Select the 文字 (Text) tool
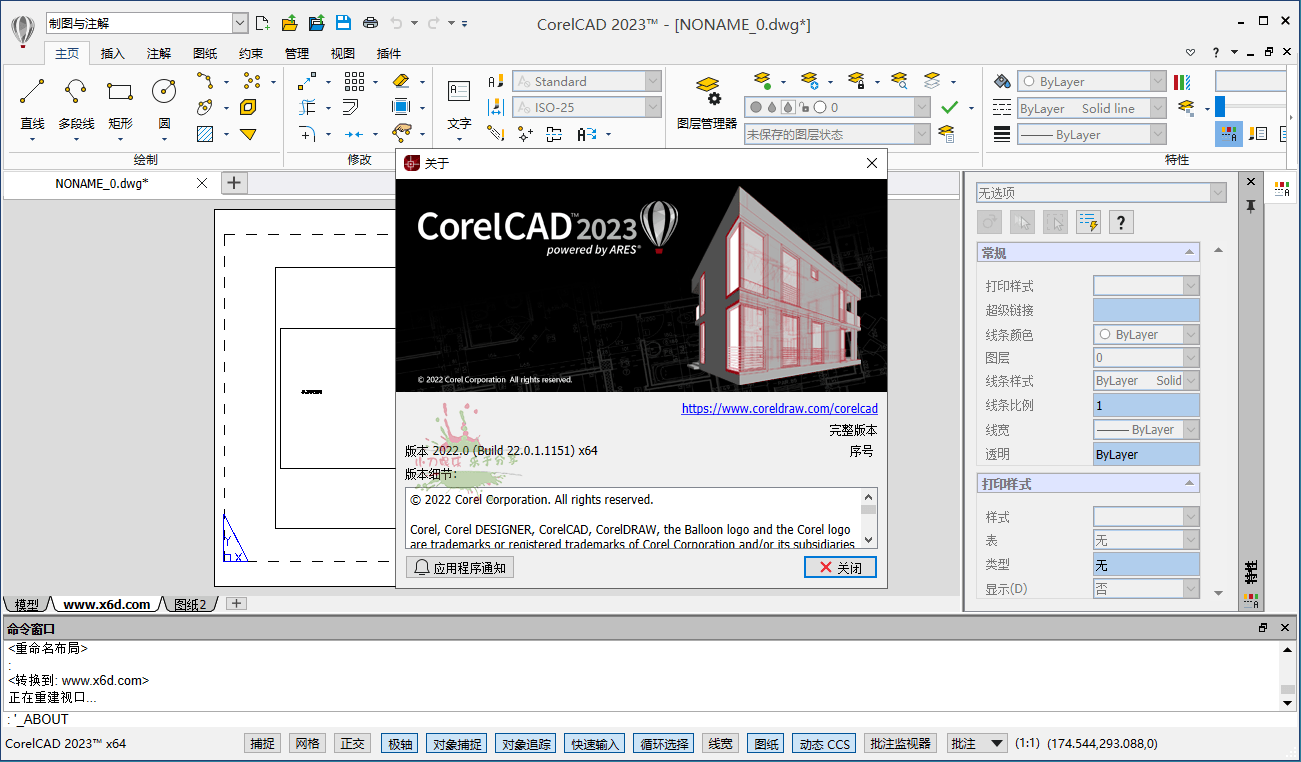The height and width of the screenshot is (762, 1301). coord(459,97)
